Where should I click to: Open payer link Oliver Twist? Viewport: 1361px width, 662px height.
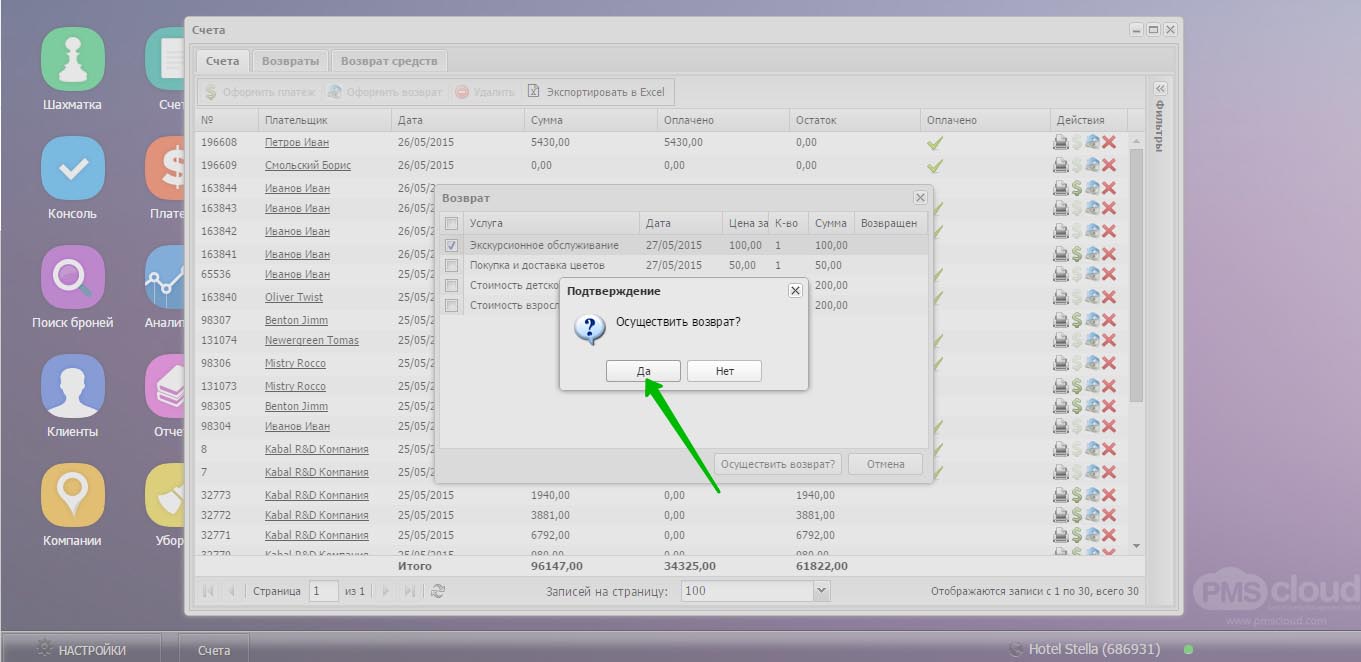click(x=294, y=297)
